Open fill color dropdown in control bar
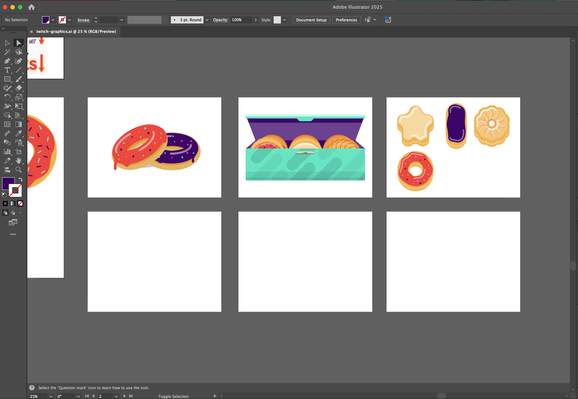Screen dimensions: 578x399 click(53, 20)
